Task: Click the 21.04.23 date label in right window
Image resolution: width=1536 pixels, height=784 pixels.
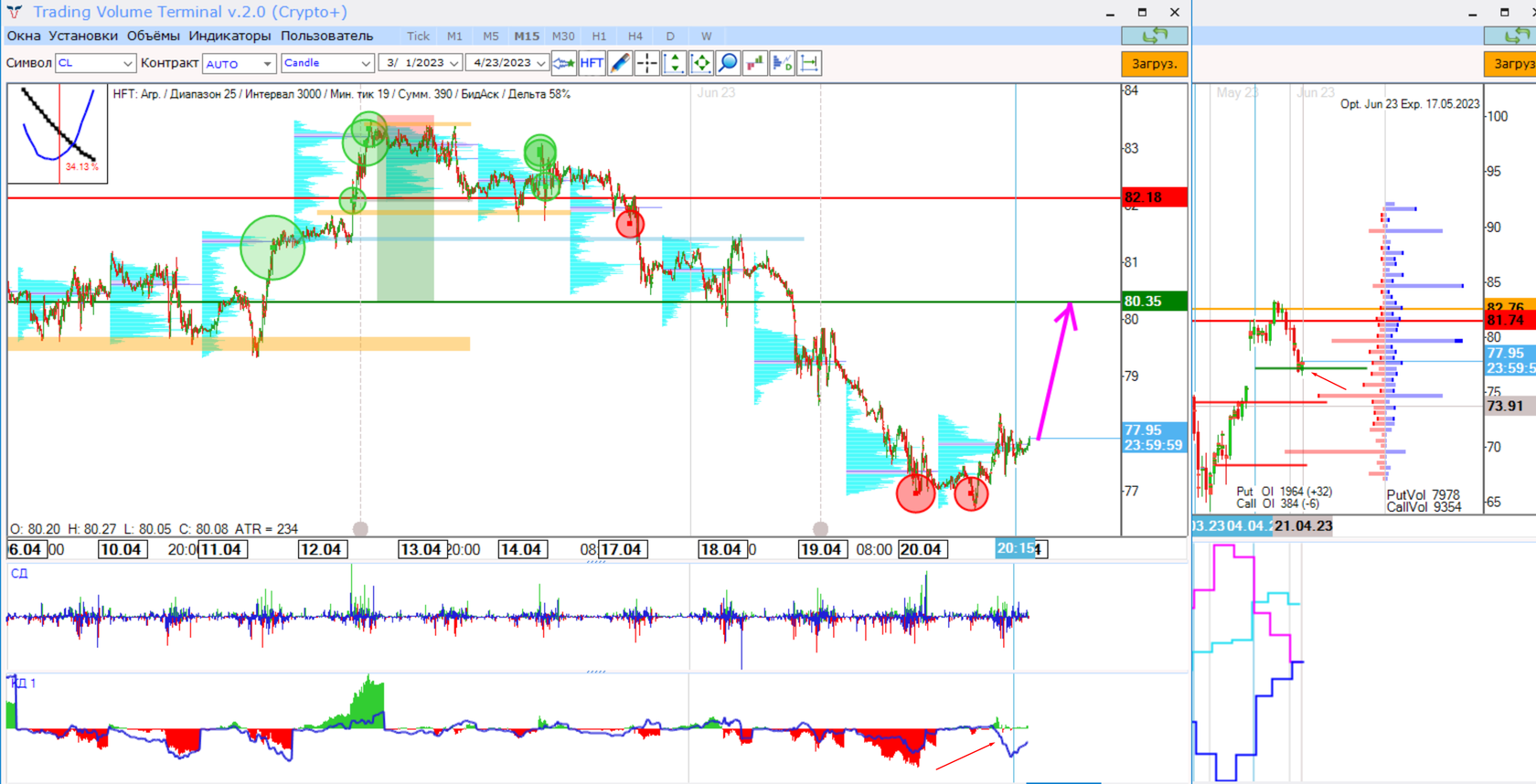Action: click(x=1304, y=525)
